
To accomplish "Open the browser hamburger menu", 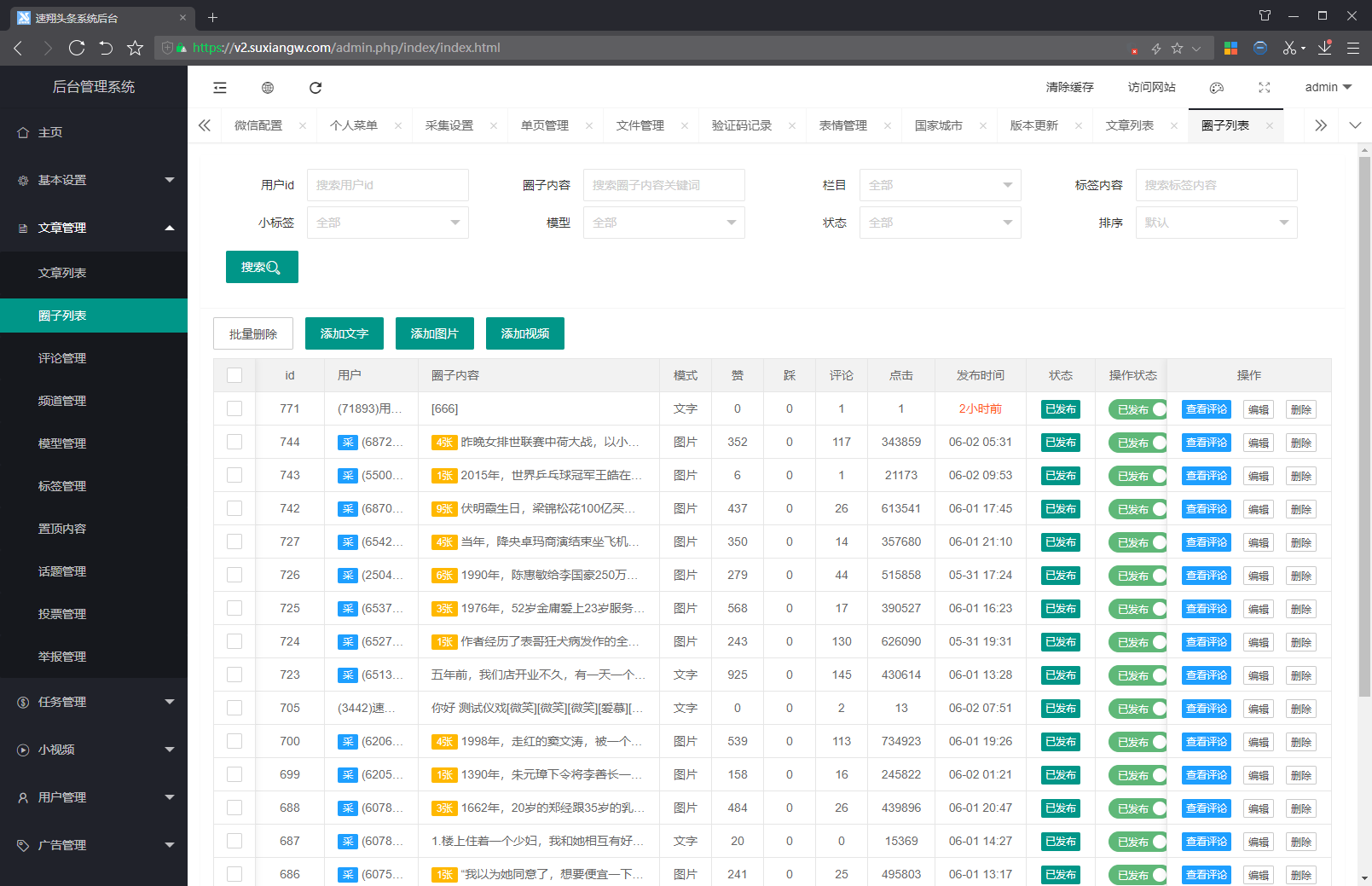I will pyautogui.click(x=1353, y=48).
